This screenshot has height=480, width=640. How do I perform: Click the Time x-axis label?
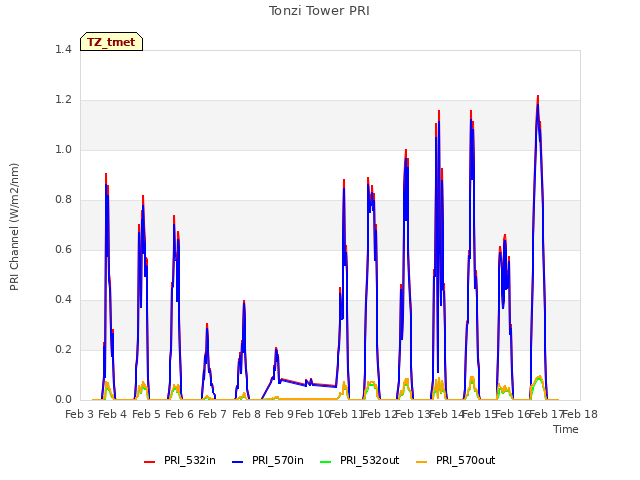tap(566, 429)
